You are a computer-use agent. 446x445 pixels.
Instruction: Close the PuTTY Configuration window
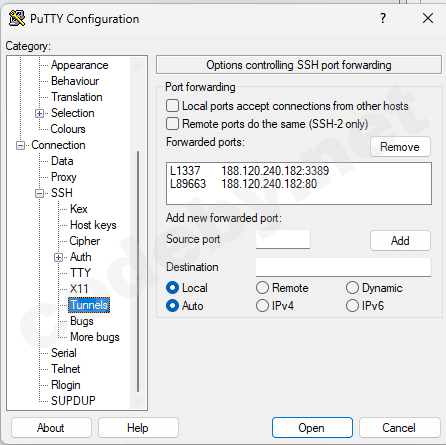click(x=428, y=18)
